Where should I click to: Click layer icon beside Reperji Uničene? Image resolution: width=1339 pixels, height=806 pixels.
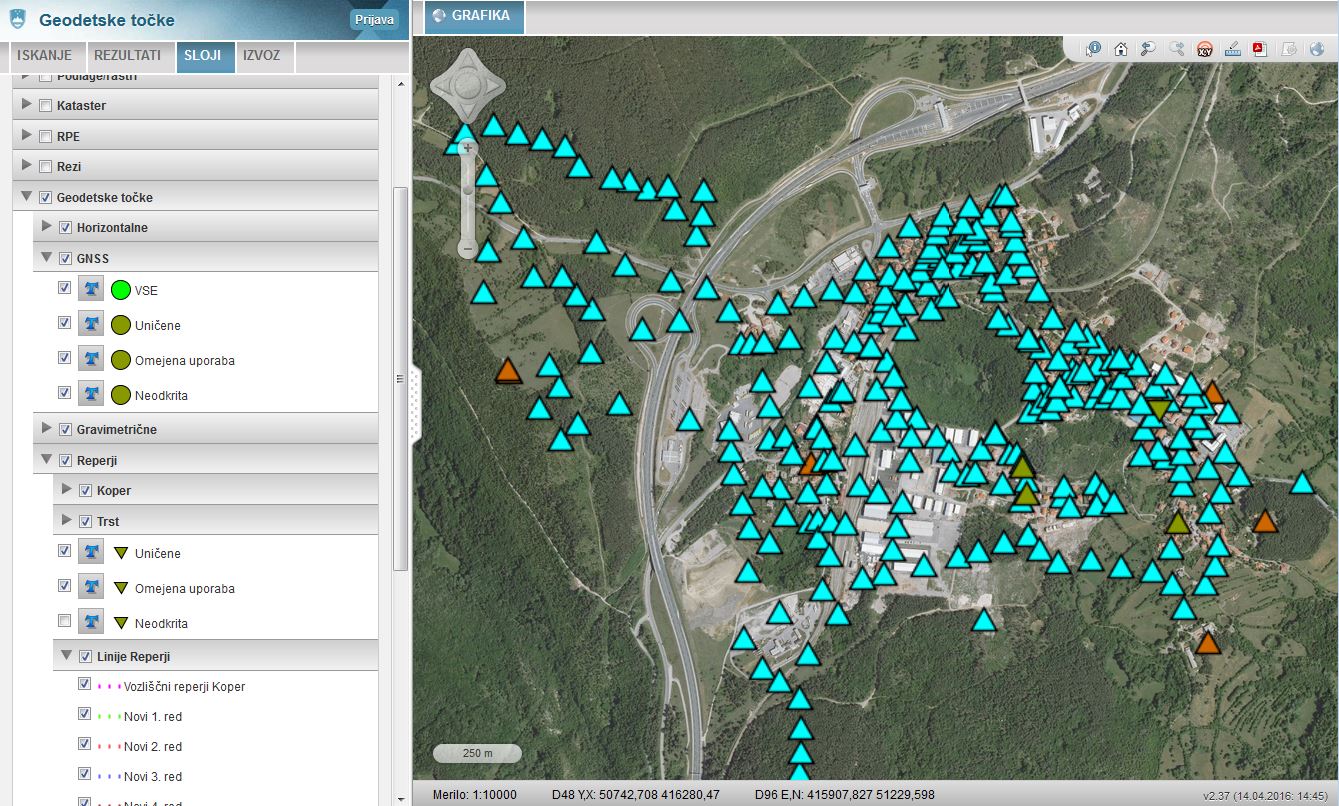tap(91, 553)
